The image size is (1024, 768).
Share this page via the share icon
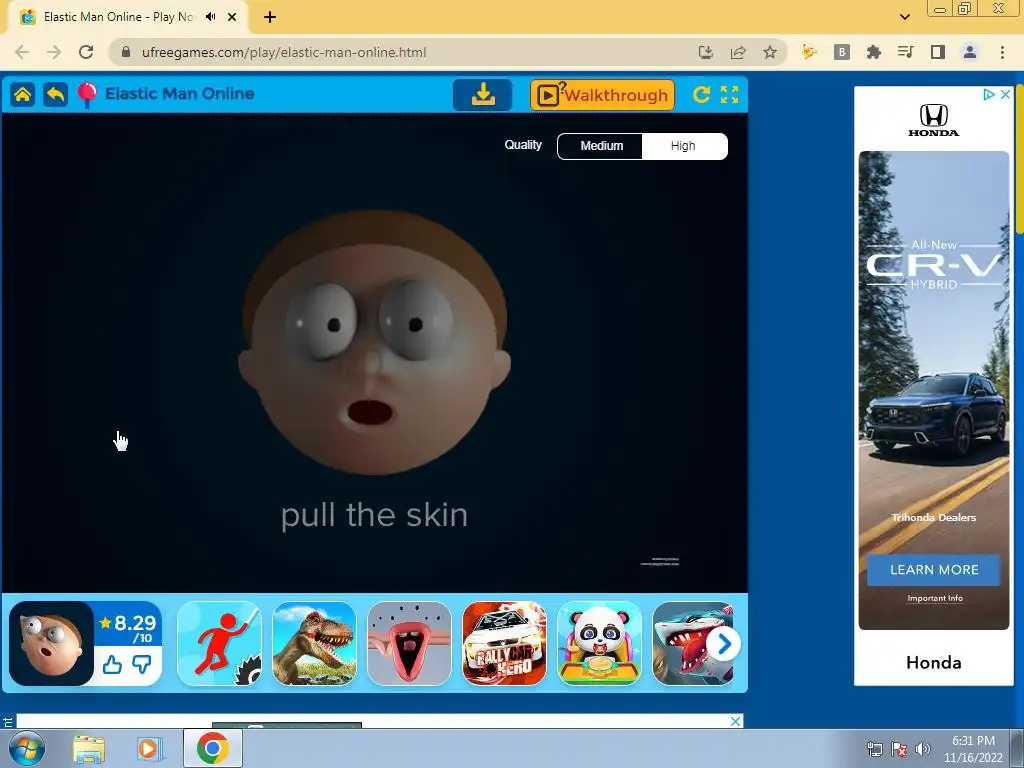pos(738,52)
